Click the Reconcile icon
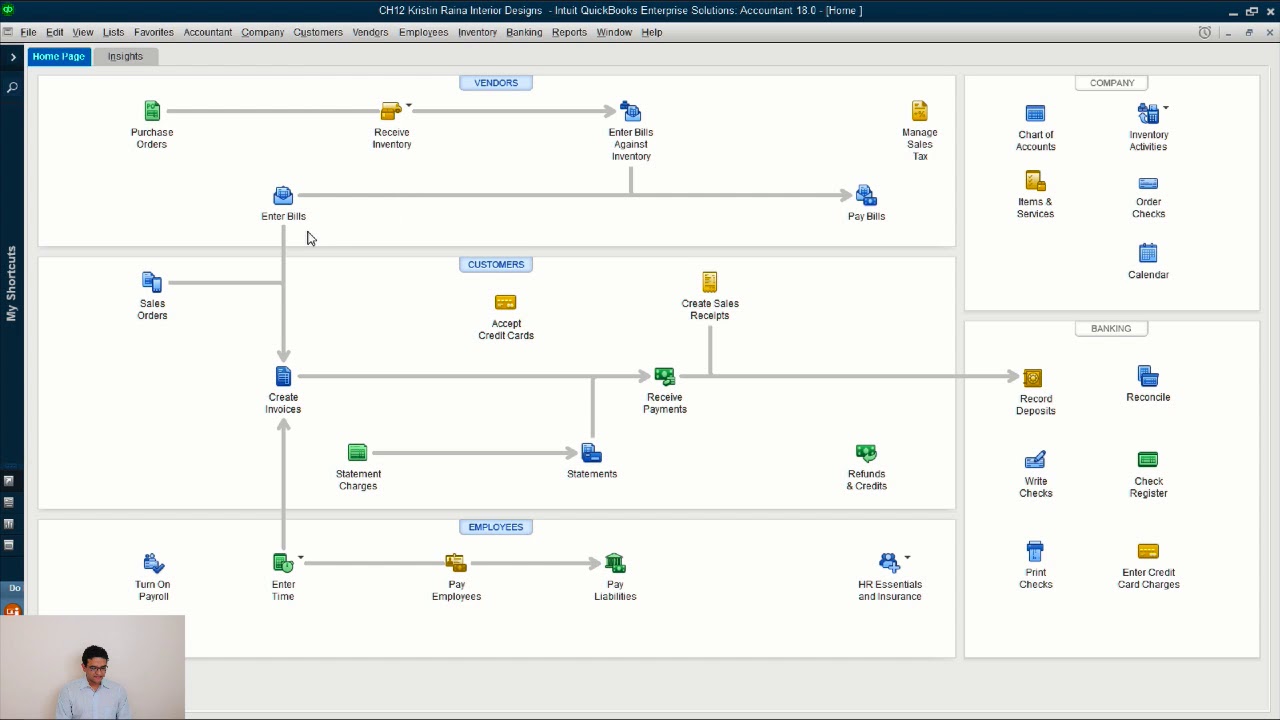This screenshot has height=720, width=1280. (x=1148, y=376)
